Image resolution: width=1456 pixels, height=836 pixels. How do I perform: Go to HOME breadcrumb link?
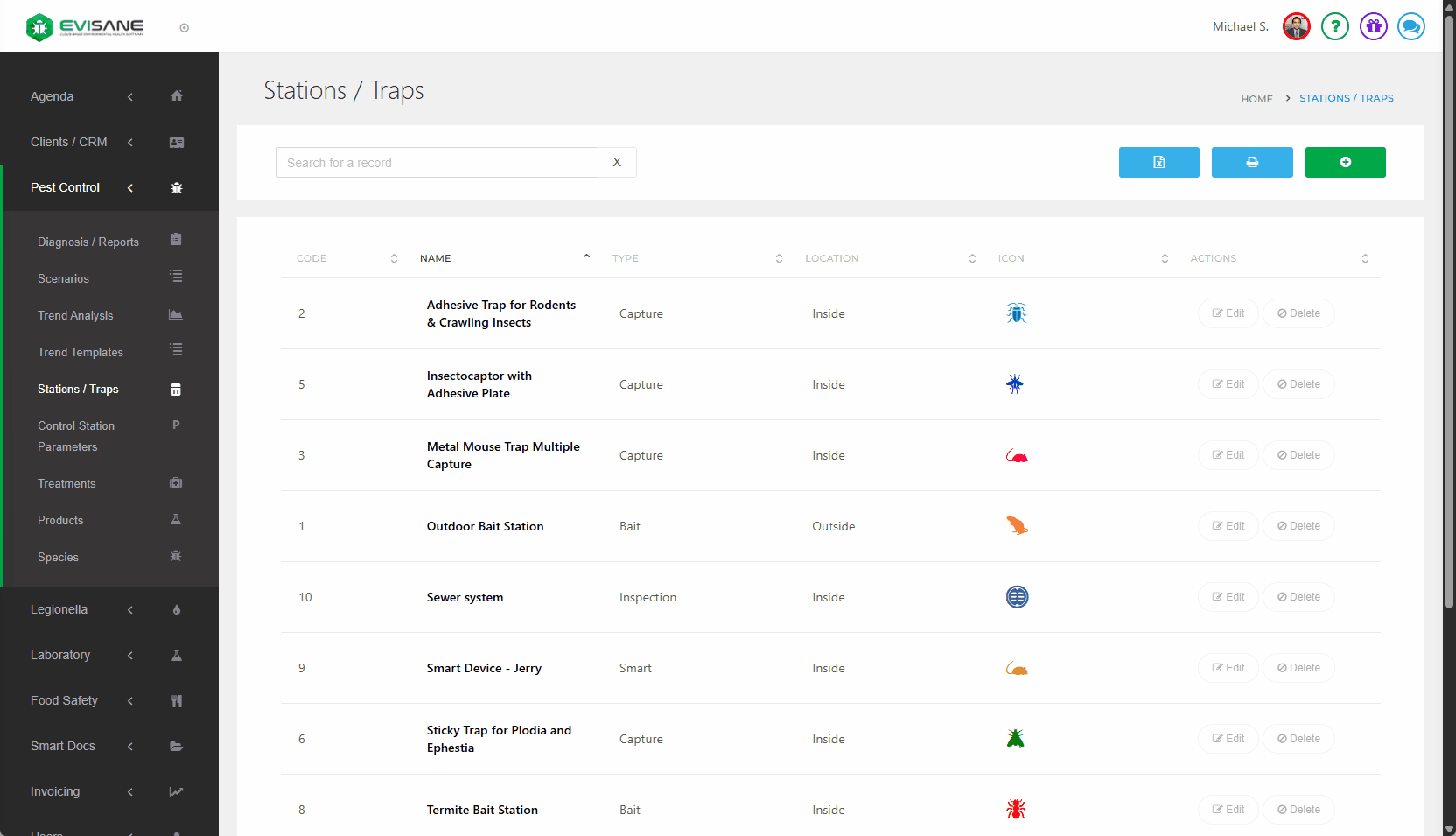(x=1256, y=99)
